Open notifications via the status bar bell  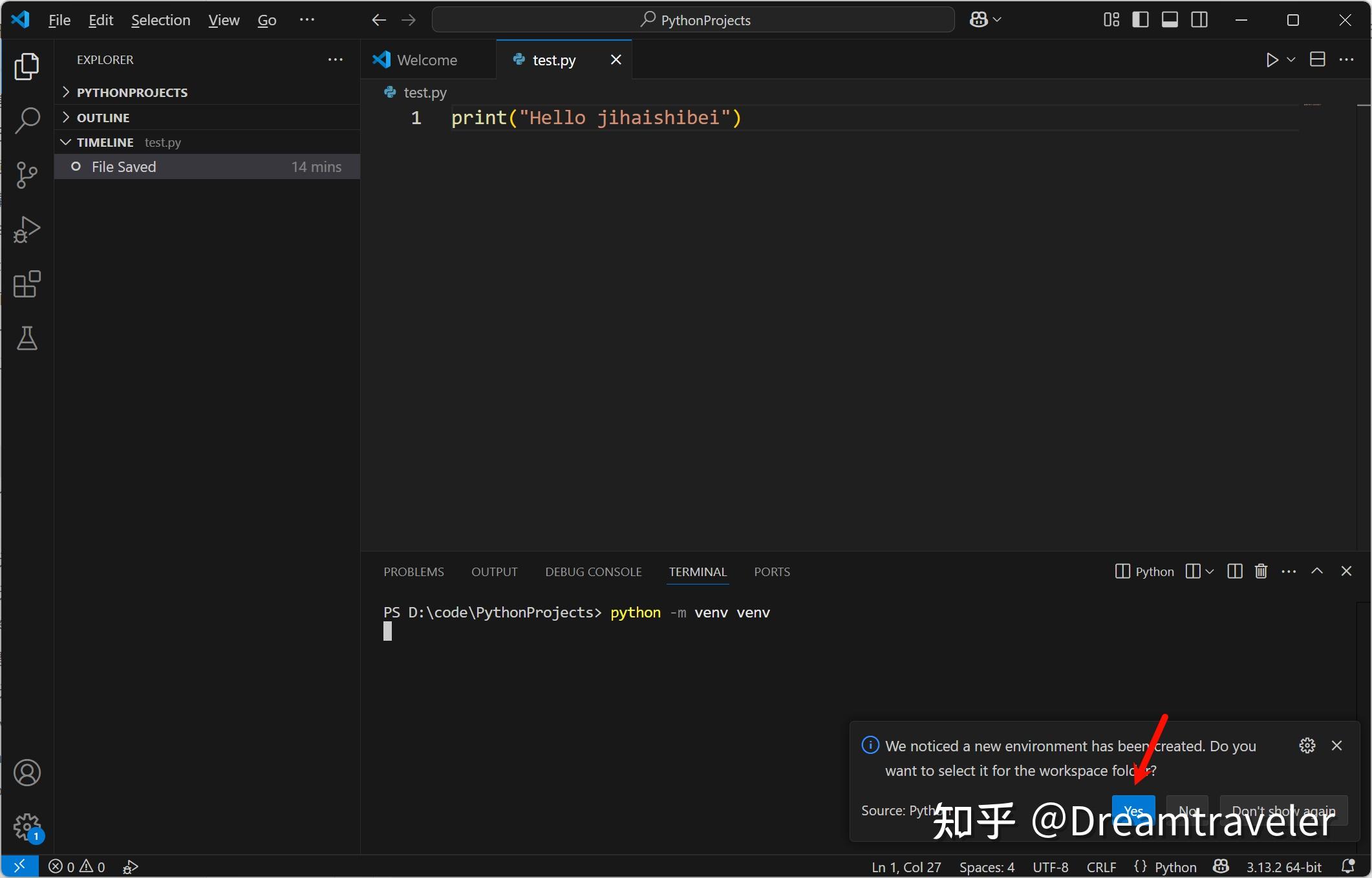(x=1349, y=866)
